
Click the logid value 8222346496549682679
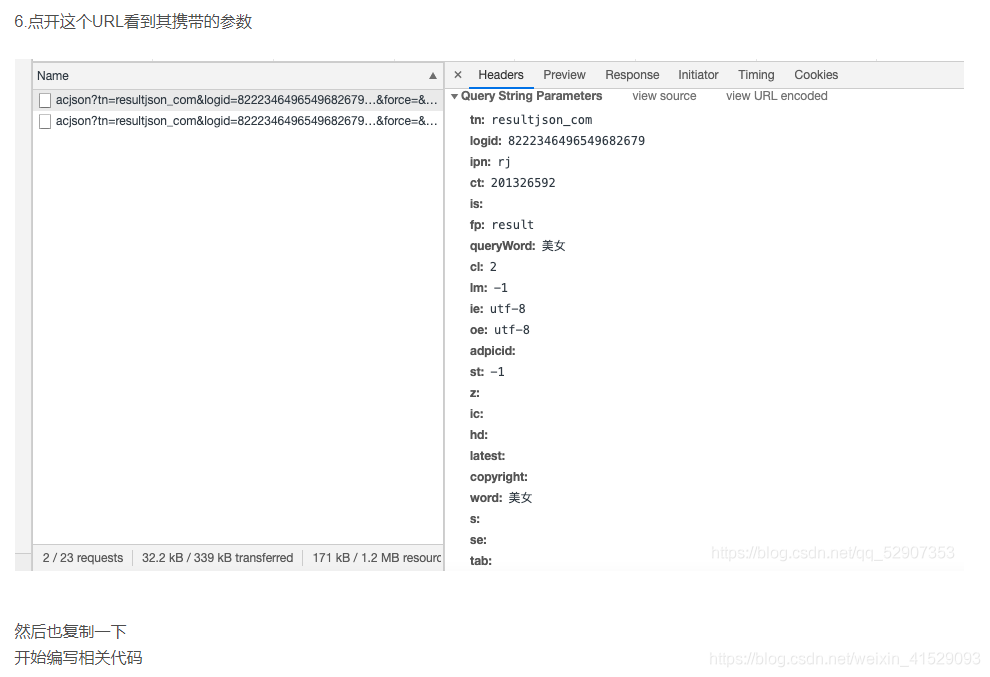[x=576, y=141]
